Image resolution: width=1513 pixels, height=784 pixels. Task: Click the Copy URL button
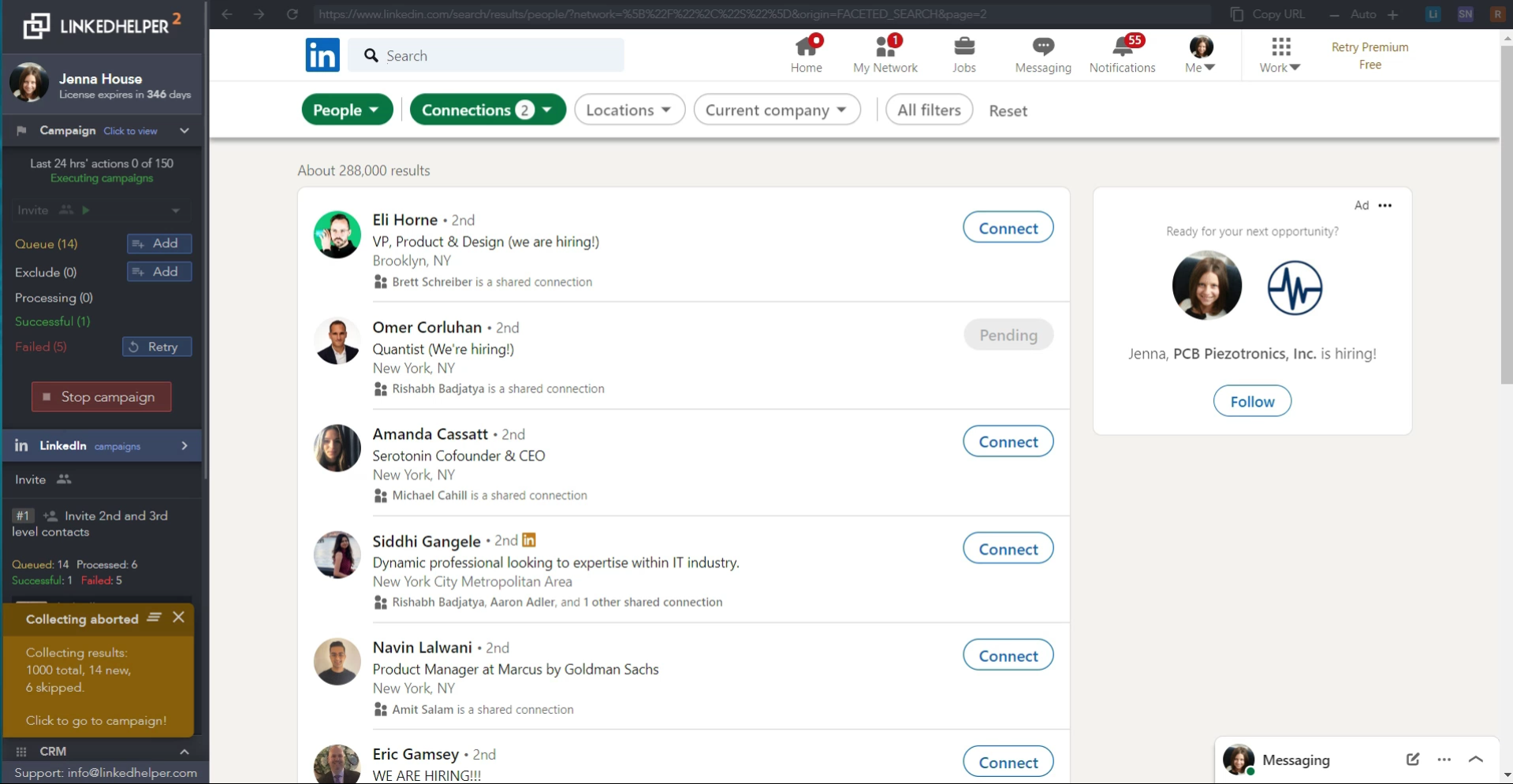pos(1268,14)
